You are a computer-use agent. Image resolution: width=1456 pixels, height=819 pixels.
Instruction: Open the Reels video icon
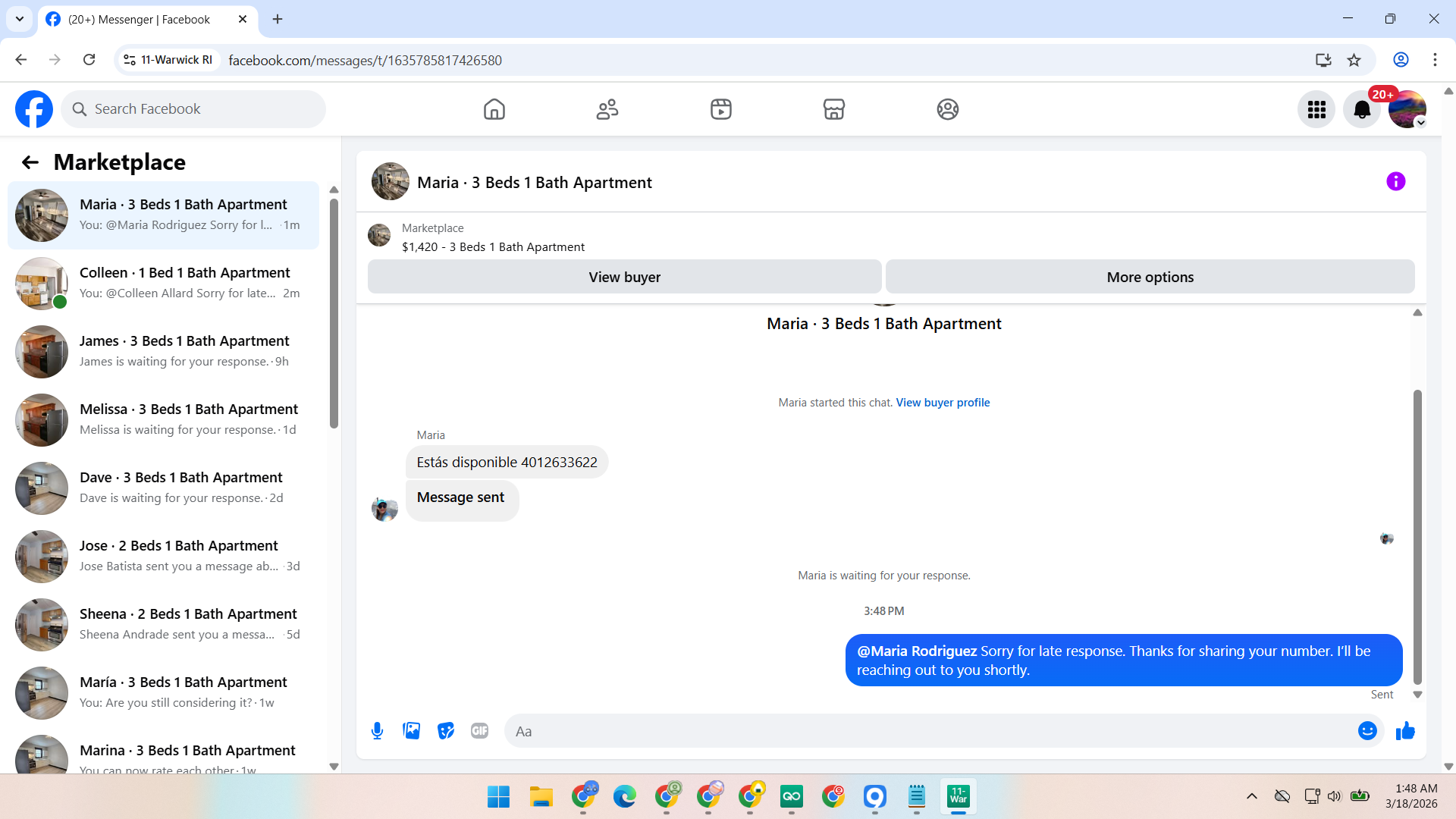pos(721,109)
